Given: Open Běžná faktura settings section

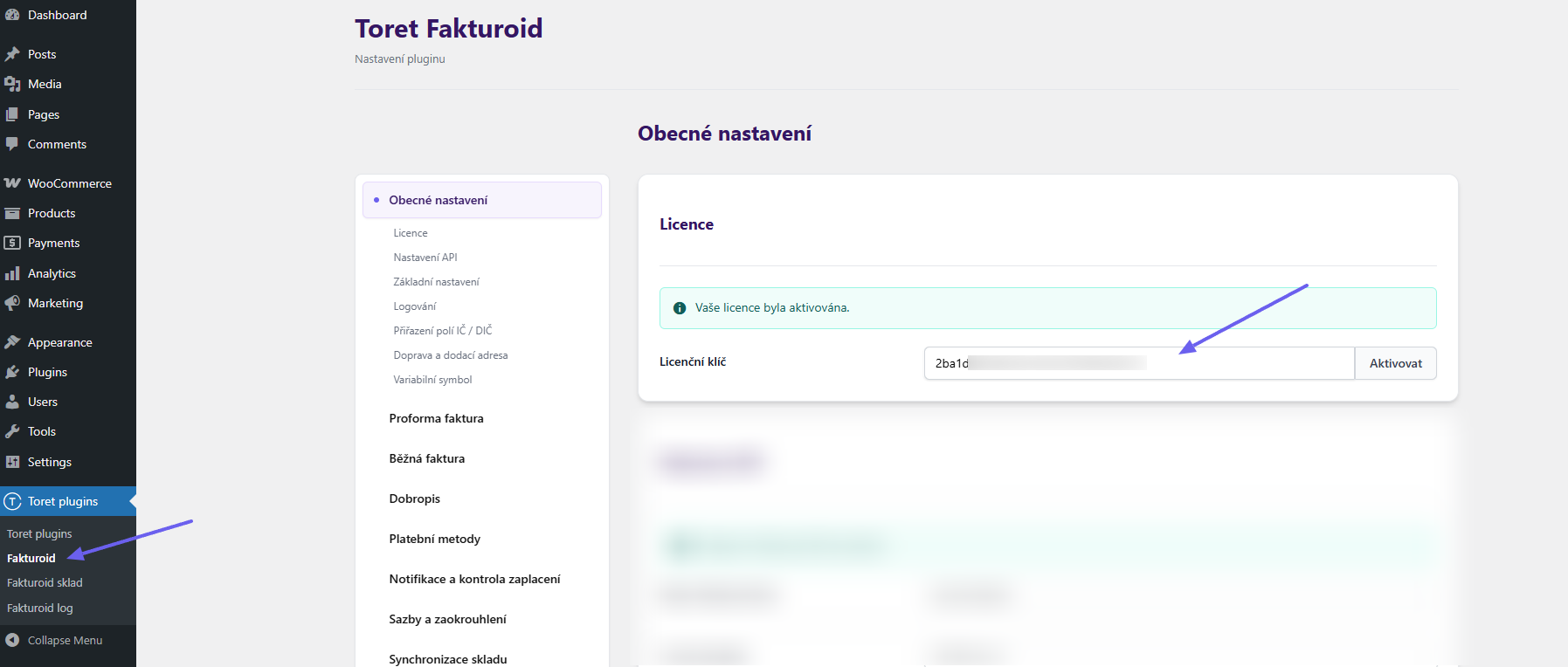Looking at the screenshot, I should [426, 458].
